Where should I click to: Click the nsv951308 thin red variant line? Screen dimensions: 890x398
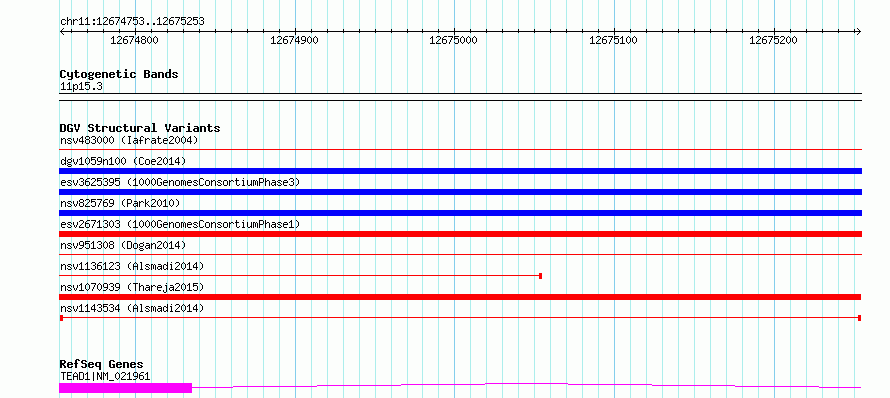click(460, 255)
